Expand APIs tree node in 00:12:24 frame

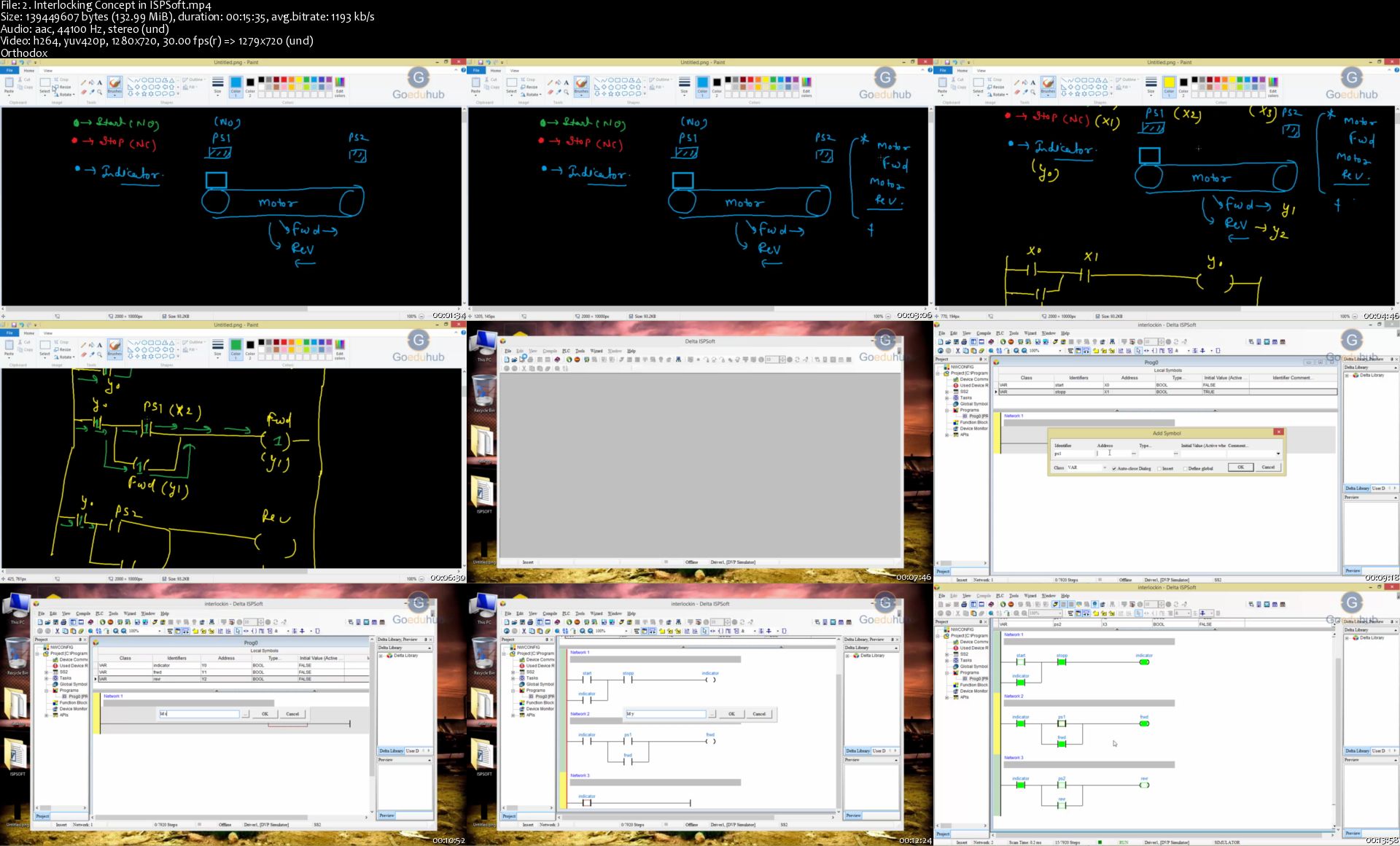(x=513, y=715)
